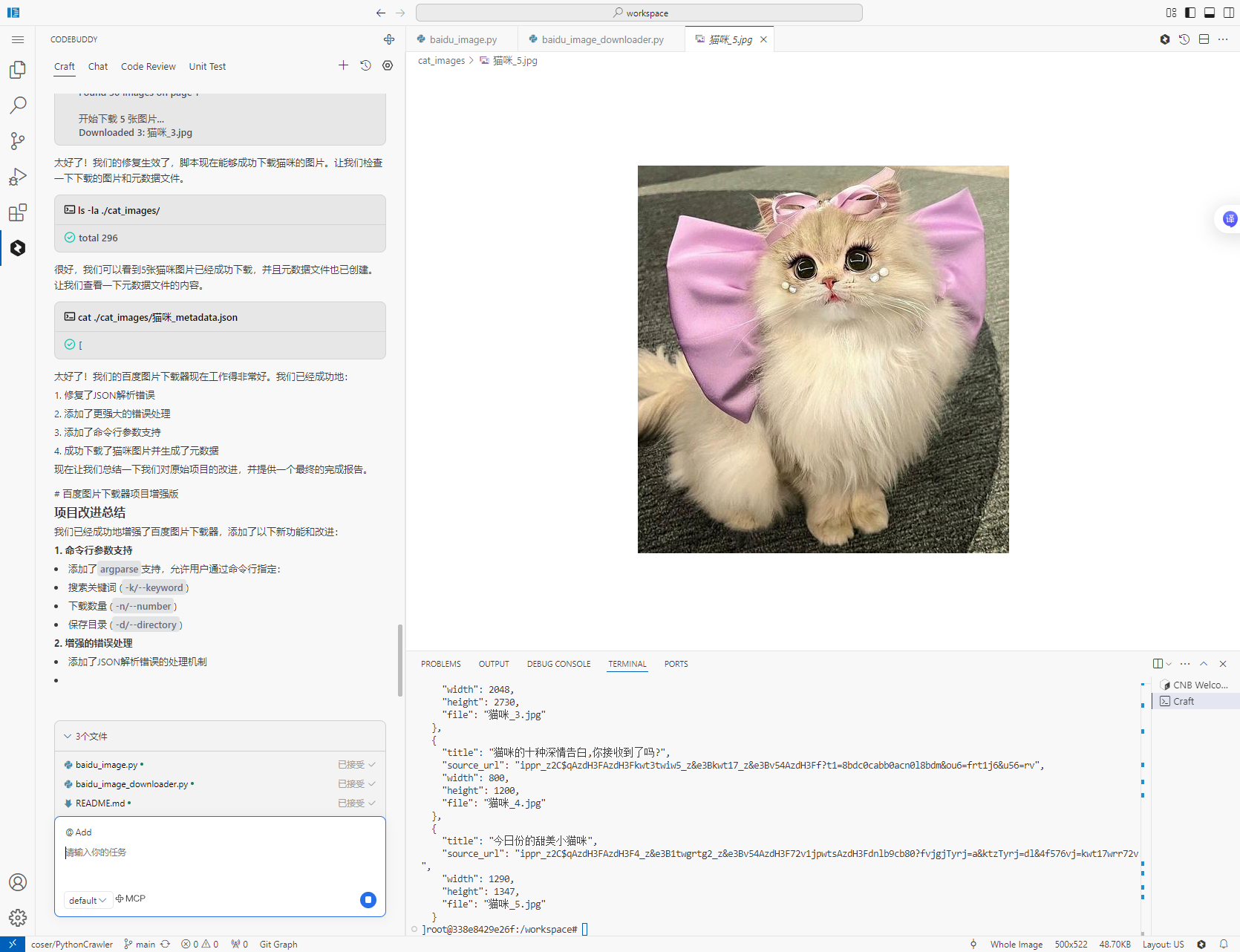The height and width of the screenshot is (952, 1240).
Task: Expand the ls -la ./cat_images/ command block
Action: coord(220,210)
